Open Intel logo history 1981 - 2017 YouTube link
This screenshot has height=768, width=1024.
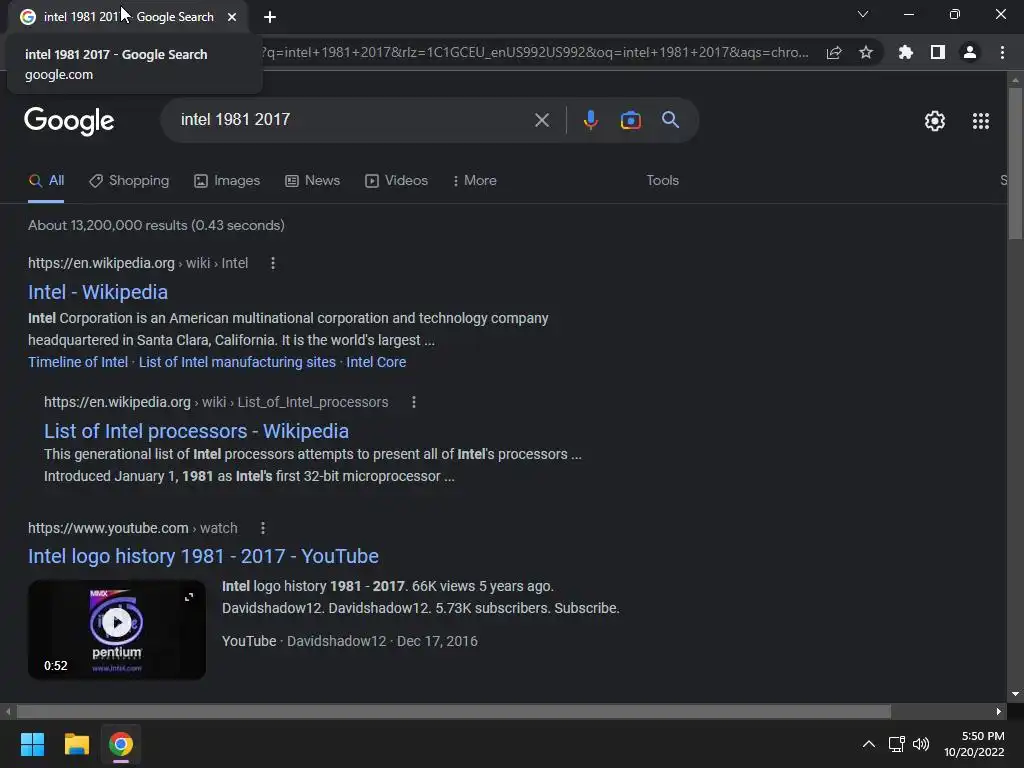(x=203, y=556)
